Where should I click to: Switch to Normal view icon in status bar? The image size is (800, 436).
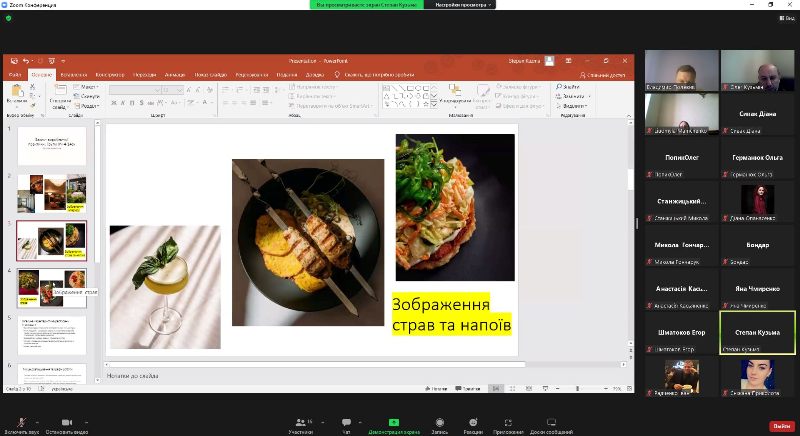point(495,389)
